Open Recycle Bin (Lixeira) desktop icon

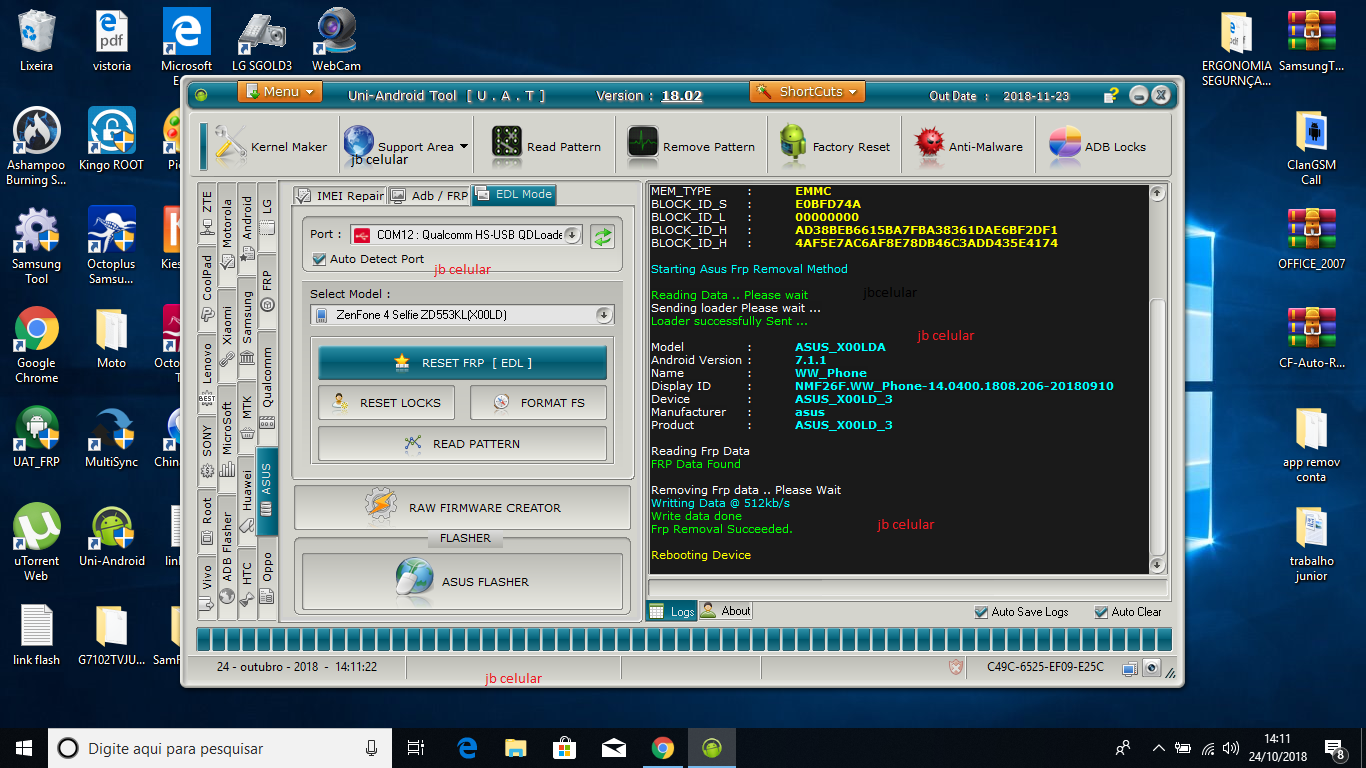[x=37, y=41]
